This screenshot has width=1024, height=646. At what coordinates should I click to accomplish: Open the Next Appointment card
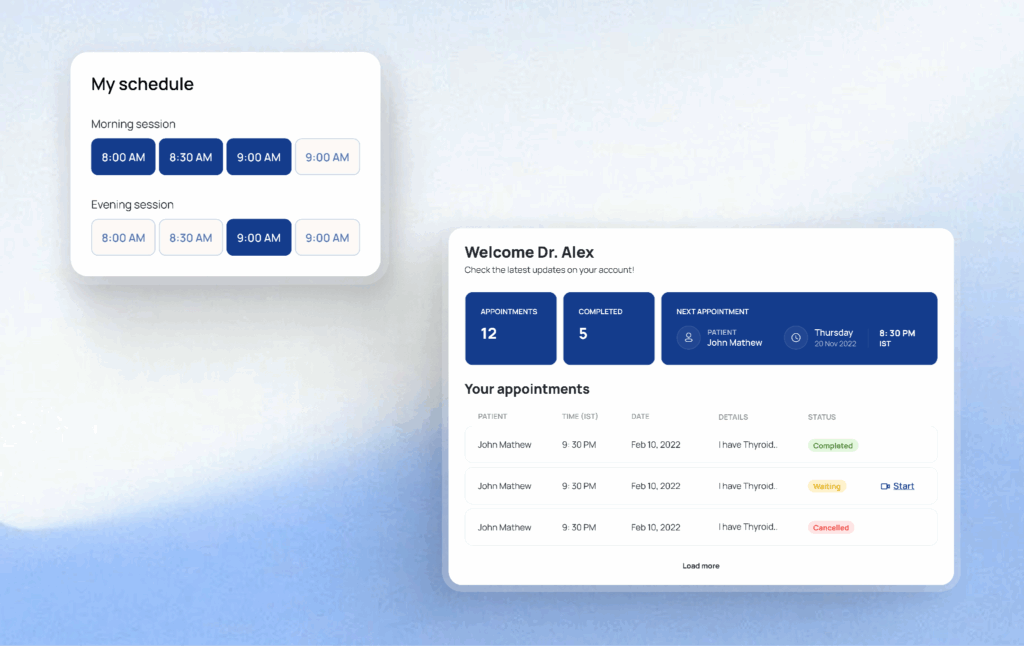(799, 328)
